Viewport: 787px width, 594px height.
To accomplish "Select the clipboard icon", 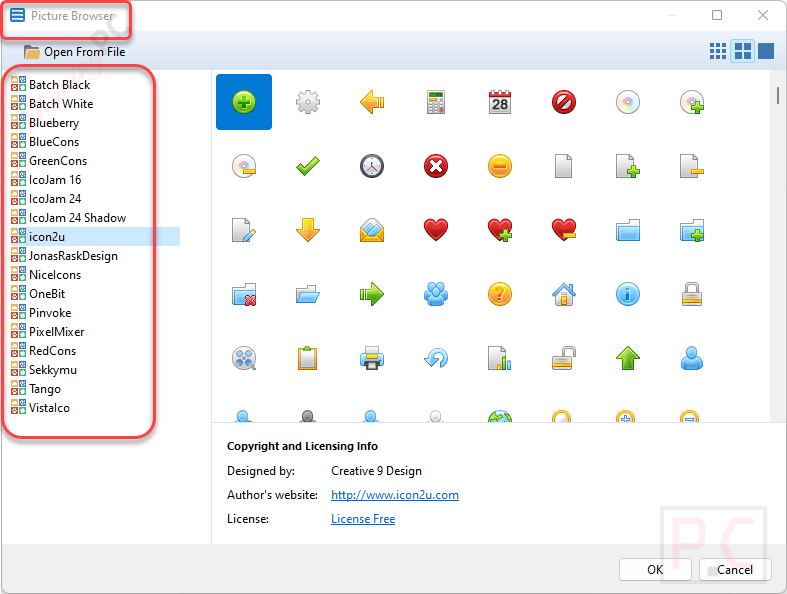I will [308, 359].
